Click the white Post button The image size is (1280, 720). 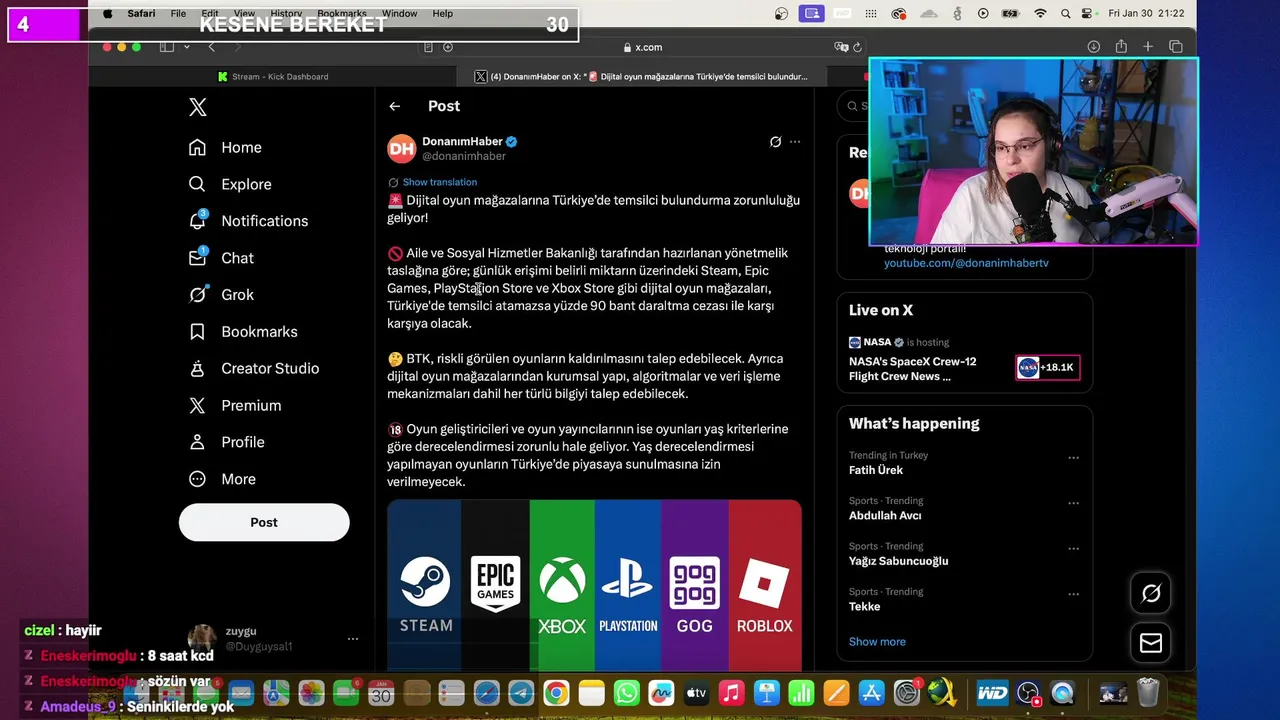264,522
